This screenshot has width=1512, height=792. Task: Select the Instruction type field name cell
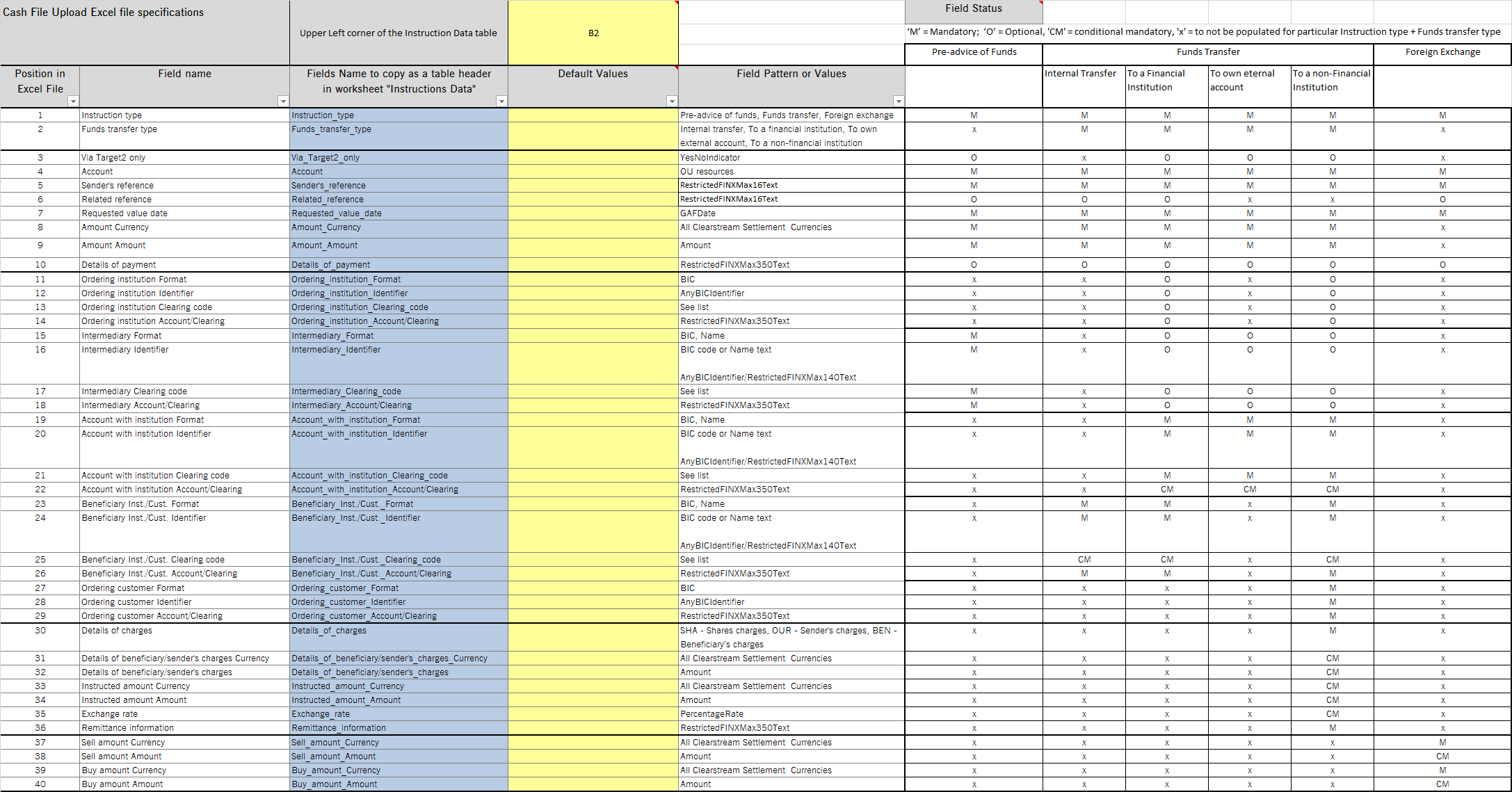(x=184, y=115)
